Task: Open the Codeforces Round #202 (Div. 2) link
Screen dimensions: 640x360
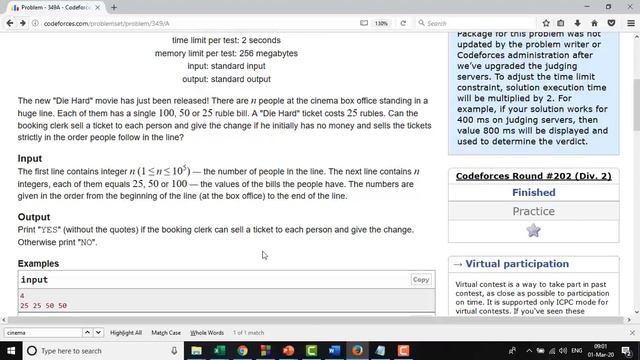Action: (x=533, y=176)
